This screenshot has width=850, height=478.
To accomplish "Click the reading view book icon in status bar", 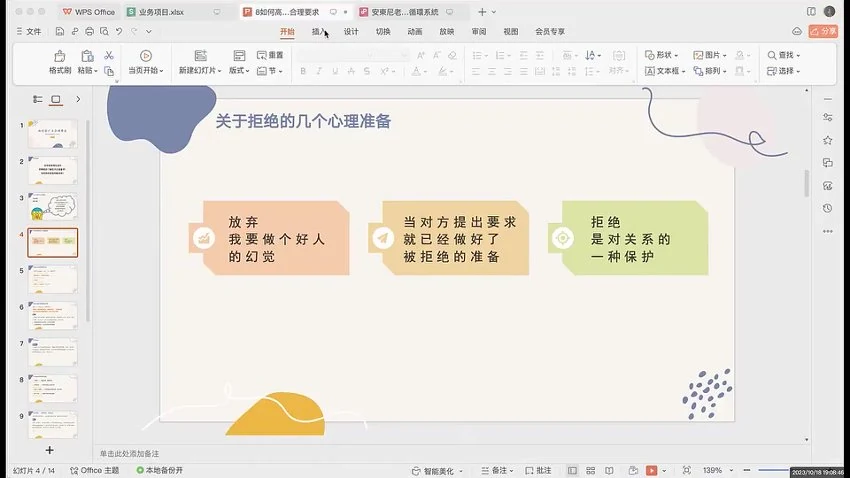I will click(609, 470).
